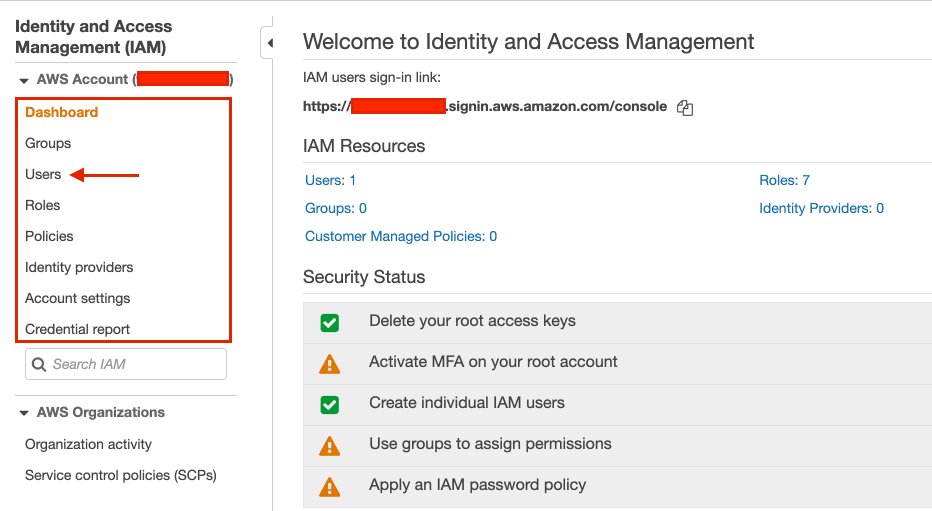Open the Dashboard page
Image resolution: width=932 pixels, height=511 pixels.
tap(61, 112)
